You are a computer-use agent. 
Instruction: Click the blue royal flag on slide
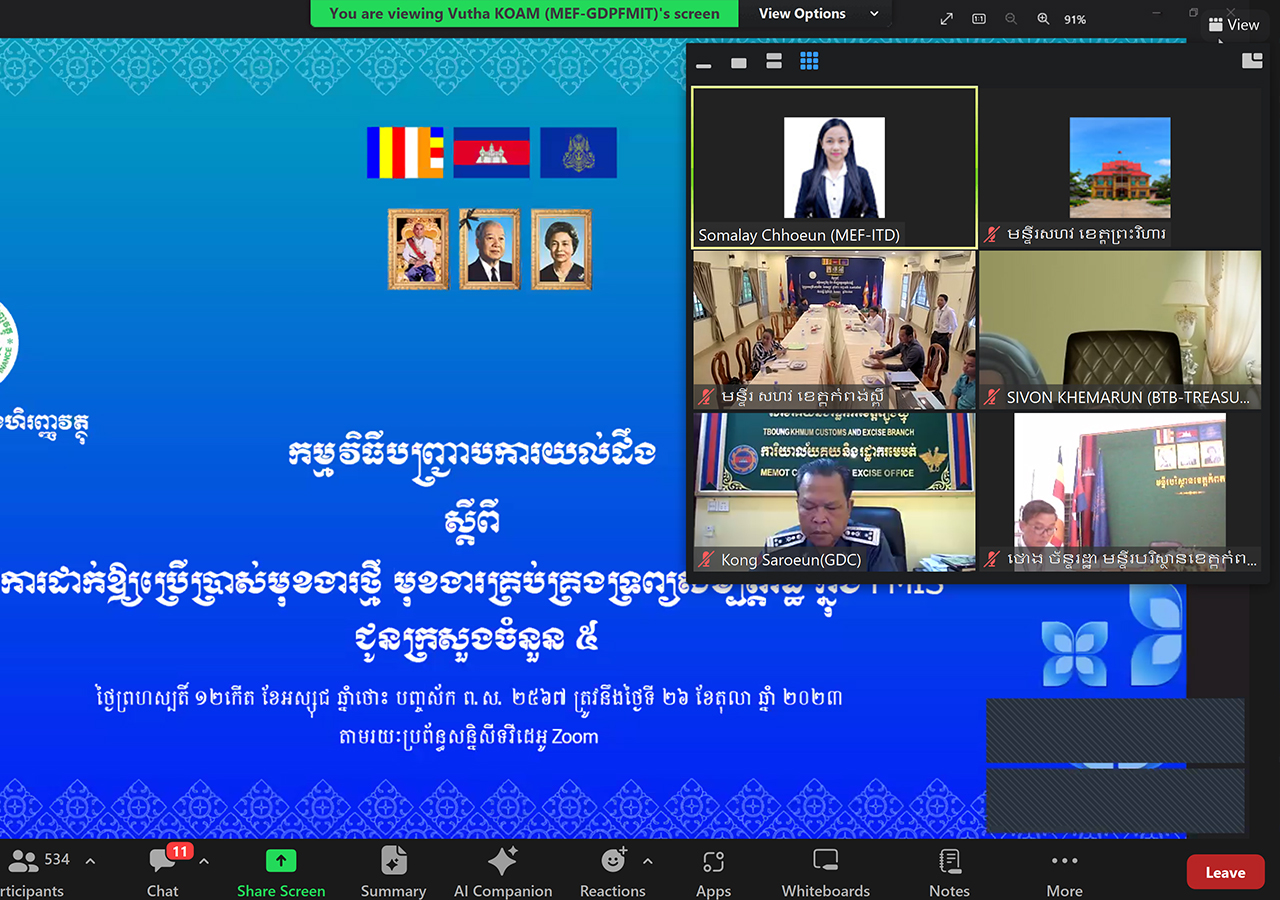coord(579,153)
